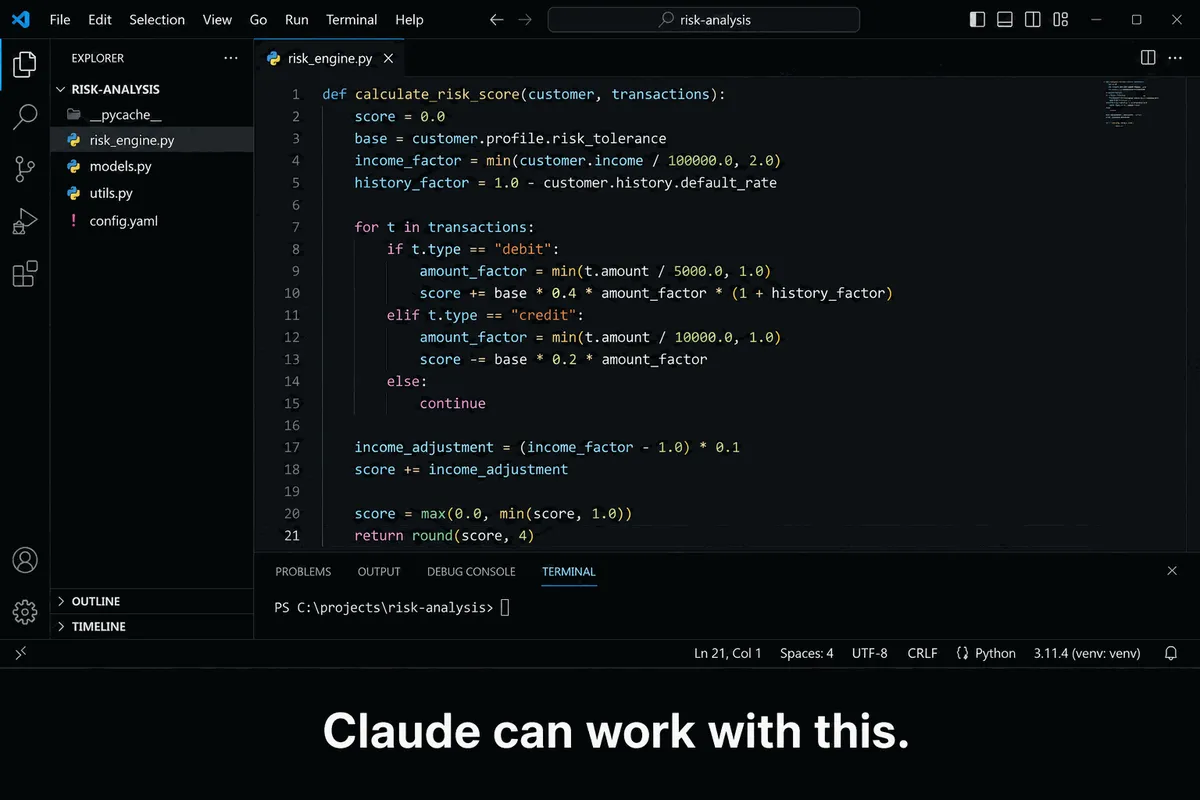
Task: Toggle the primary side bar layout icon
Action: (x=977, y=20)
